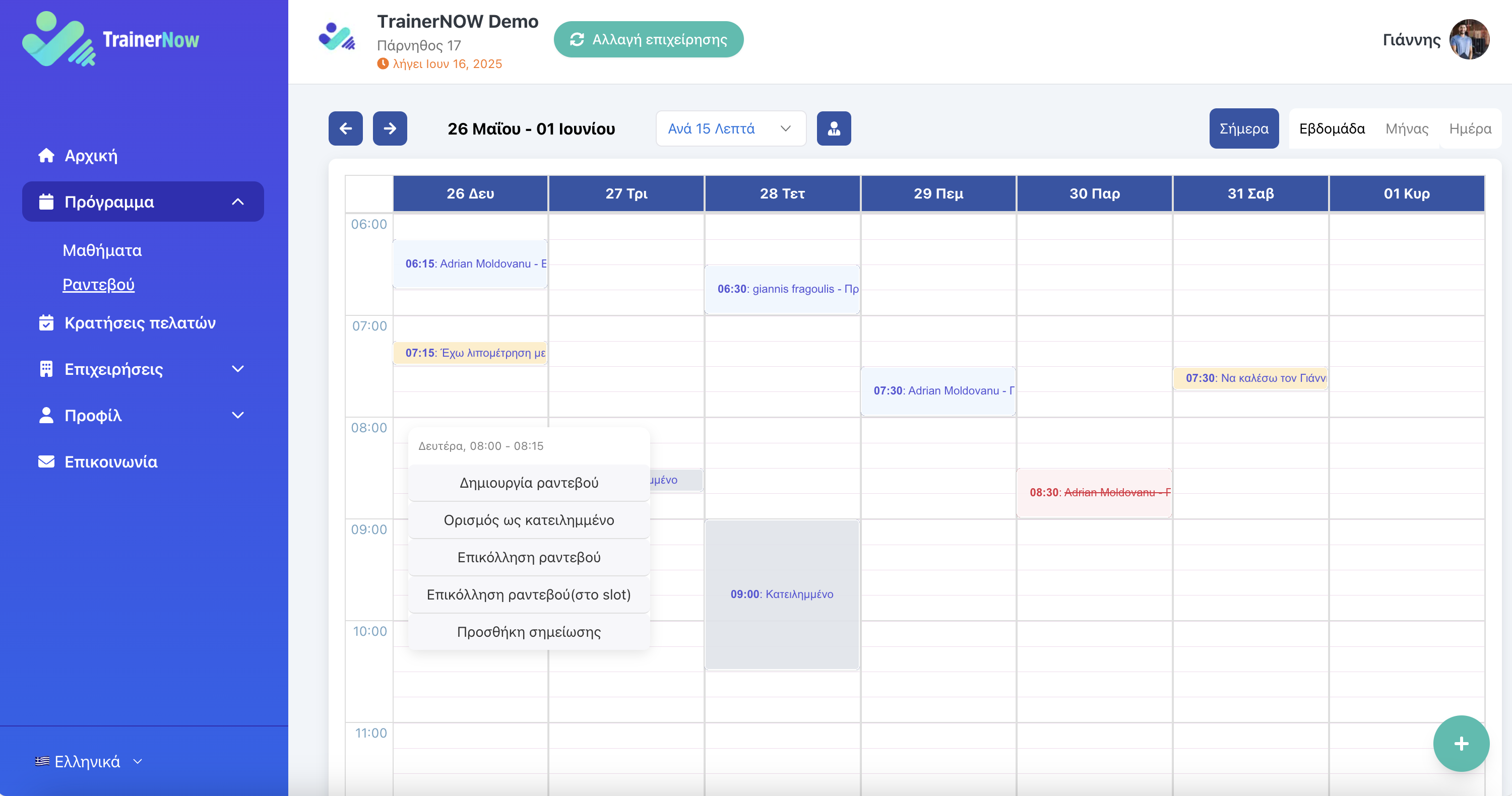Click the envelope icon beside Επικοινωνία
This screenshot has height=796, width=1512.
46,461
